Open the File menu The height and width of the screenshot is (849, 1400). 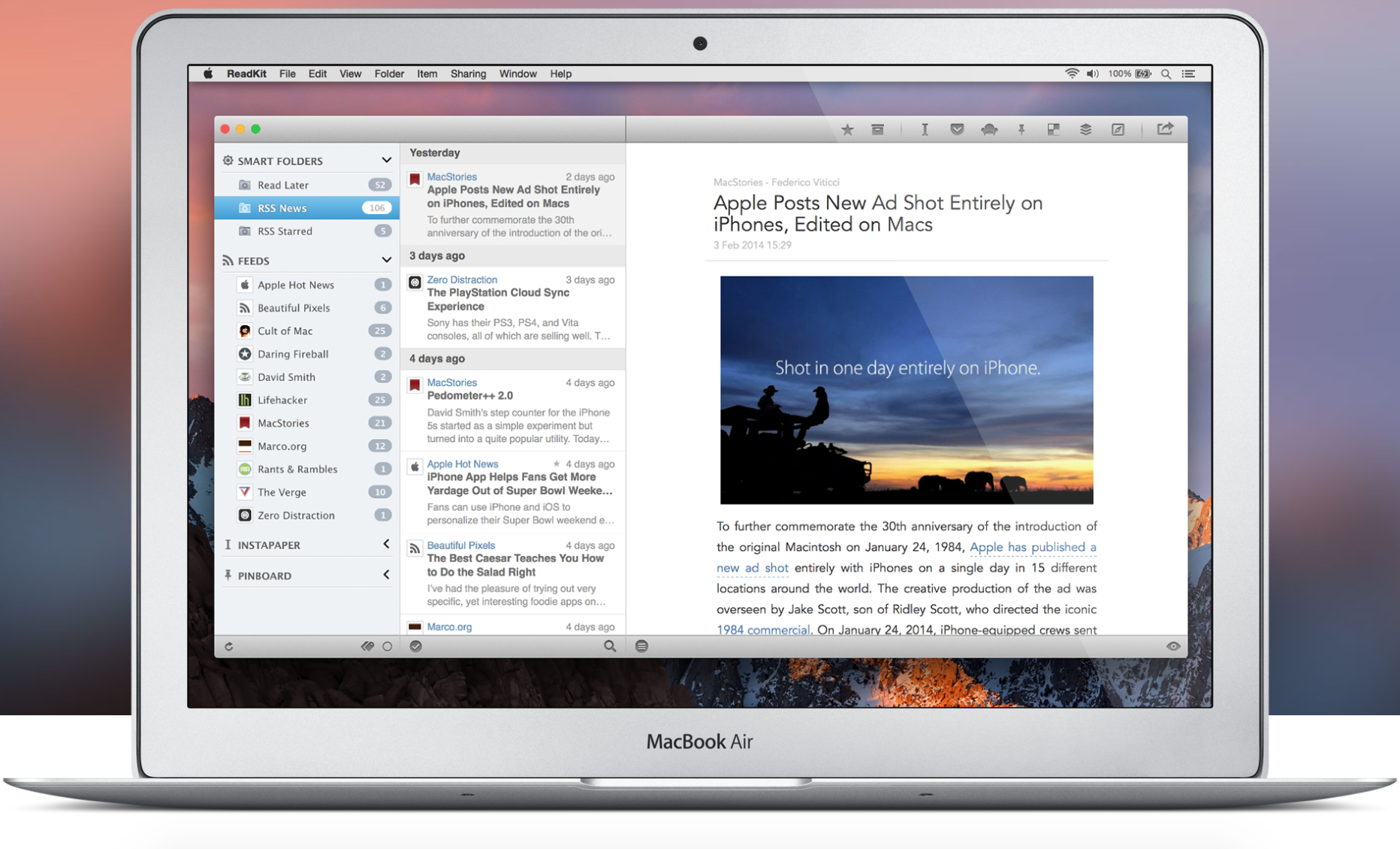click(287, 74)
